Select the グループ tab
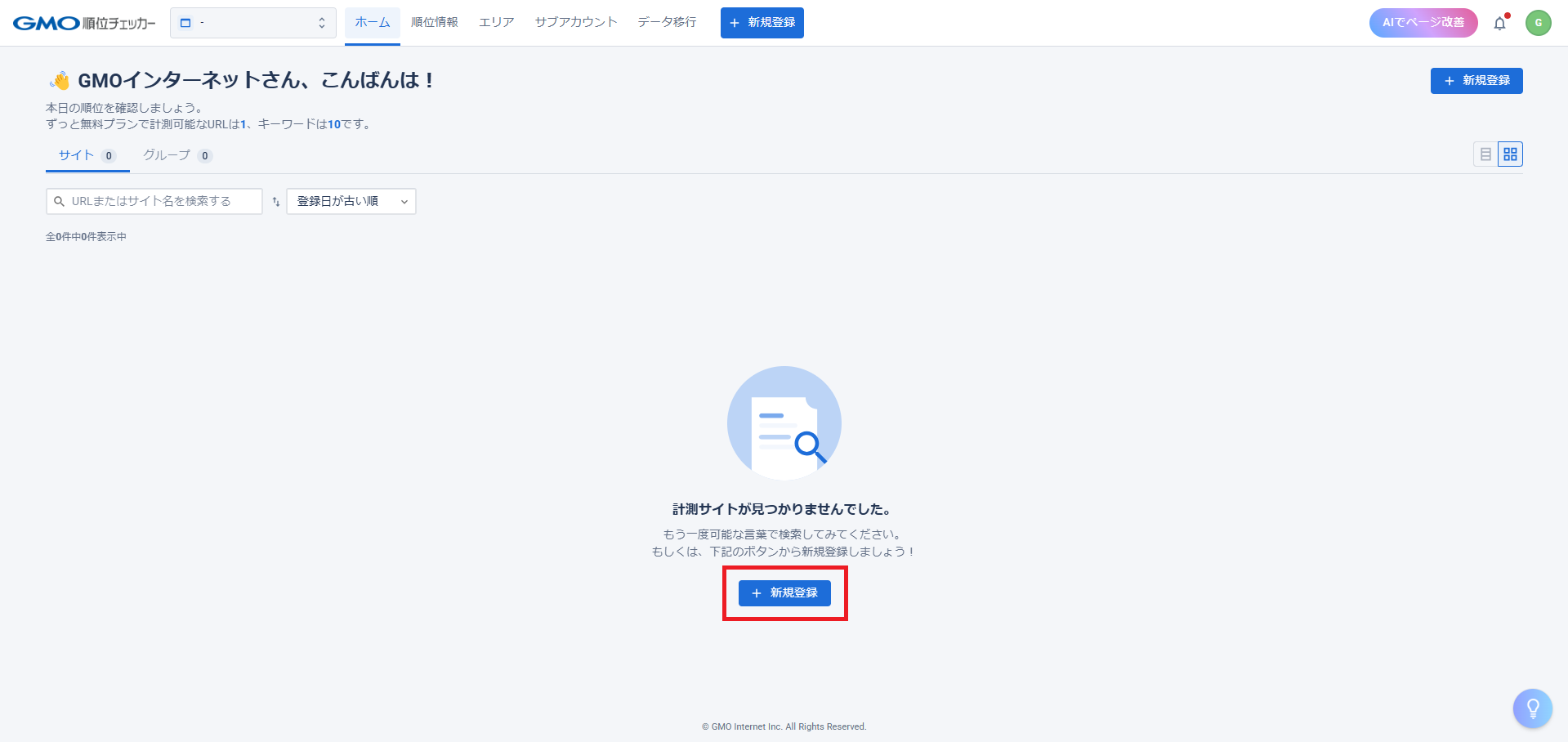This screenshot has width=1568, height=742. pyautogui.click(x=178, y=155)
